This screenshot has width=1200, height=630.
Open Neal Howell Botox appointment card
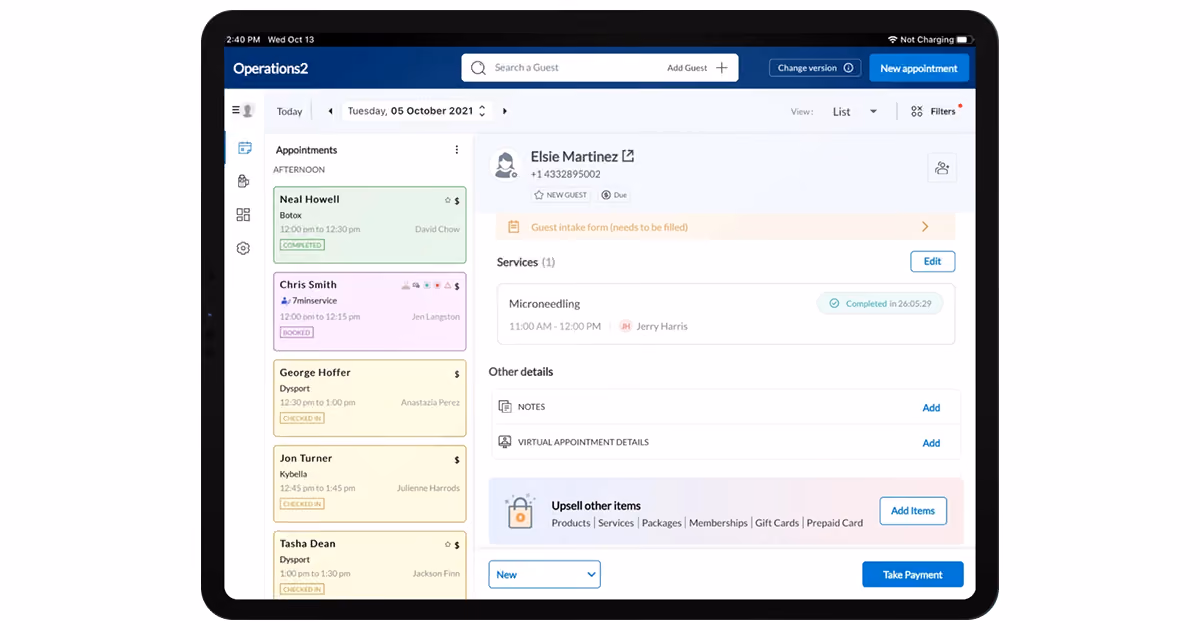click(370, 225)
